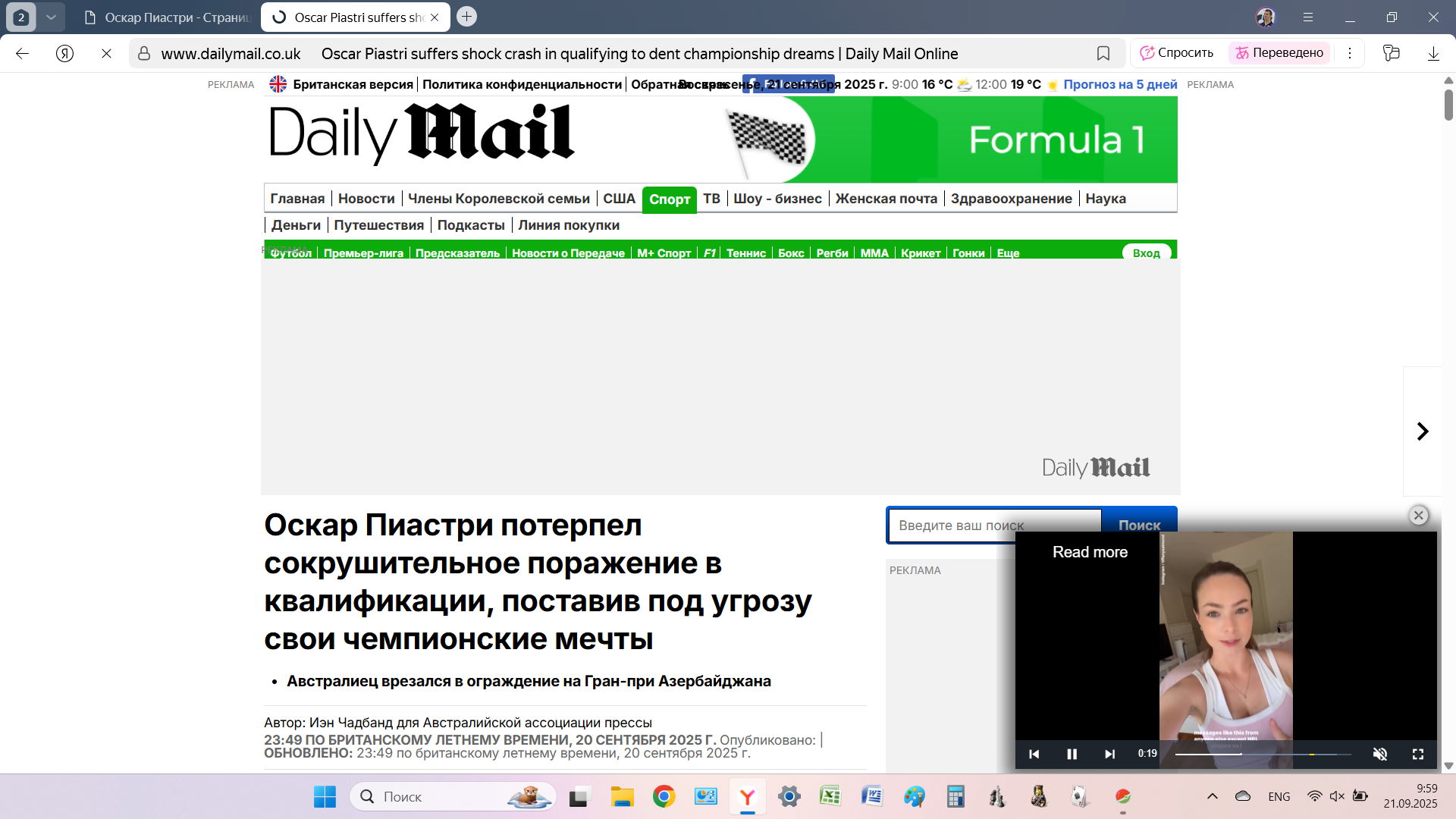
Task: Click the Поиск search button
Action: point(1139,525)
